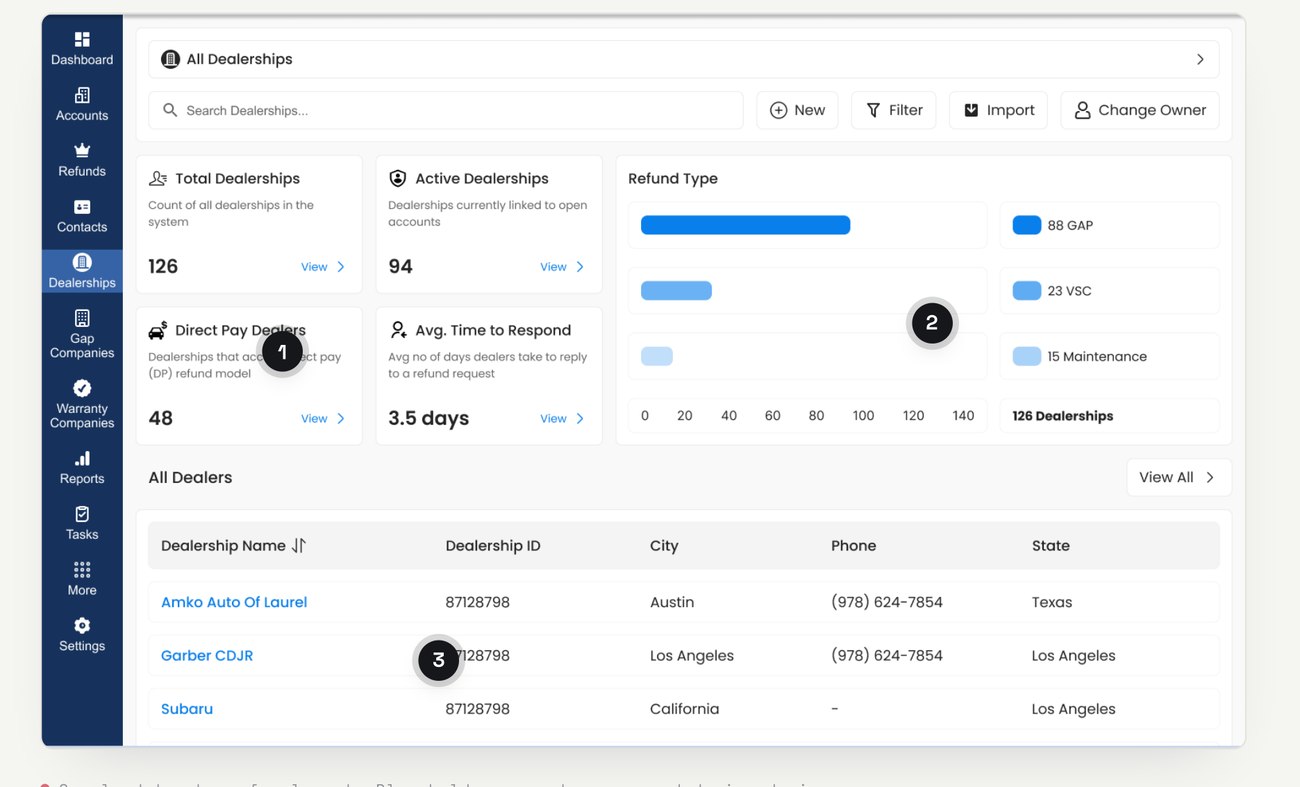
Task: Click the State column header
Action: (1051, 546)
